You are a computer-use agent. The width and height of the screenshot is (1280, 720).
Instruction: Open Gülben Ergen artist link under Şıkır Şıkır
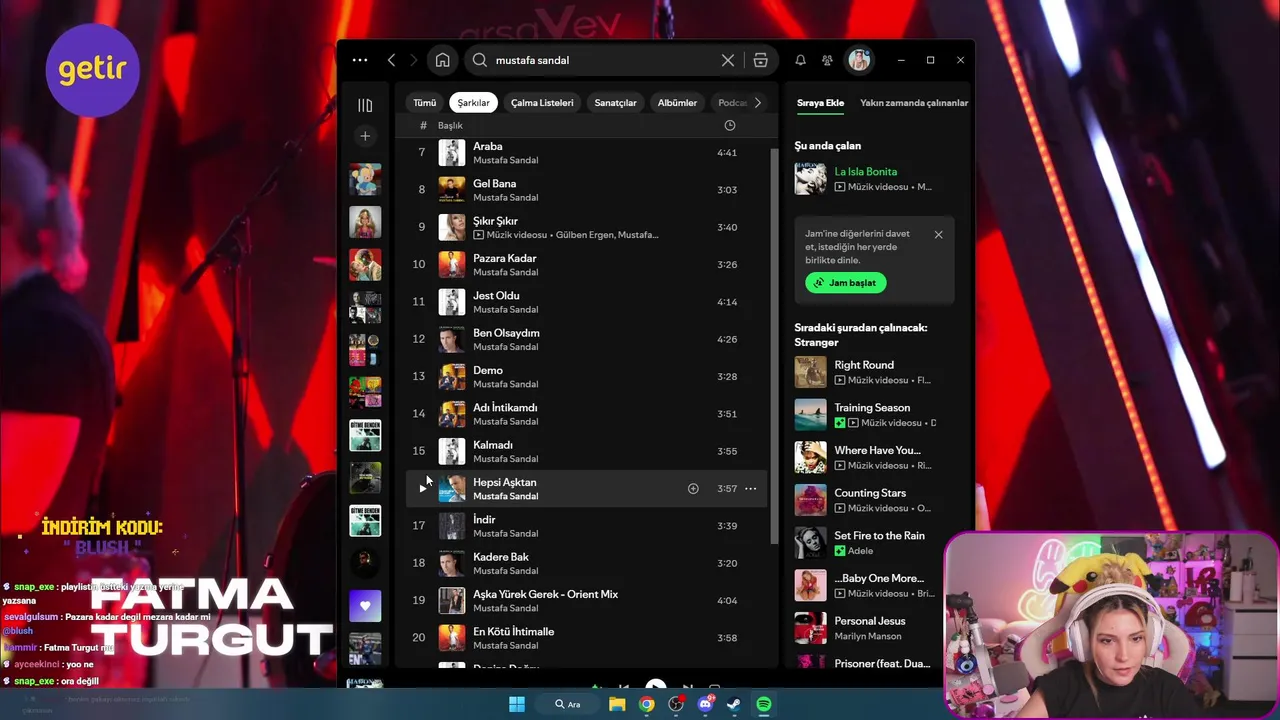(585, 235)
